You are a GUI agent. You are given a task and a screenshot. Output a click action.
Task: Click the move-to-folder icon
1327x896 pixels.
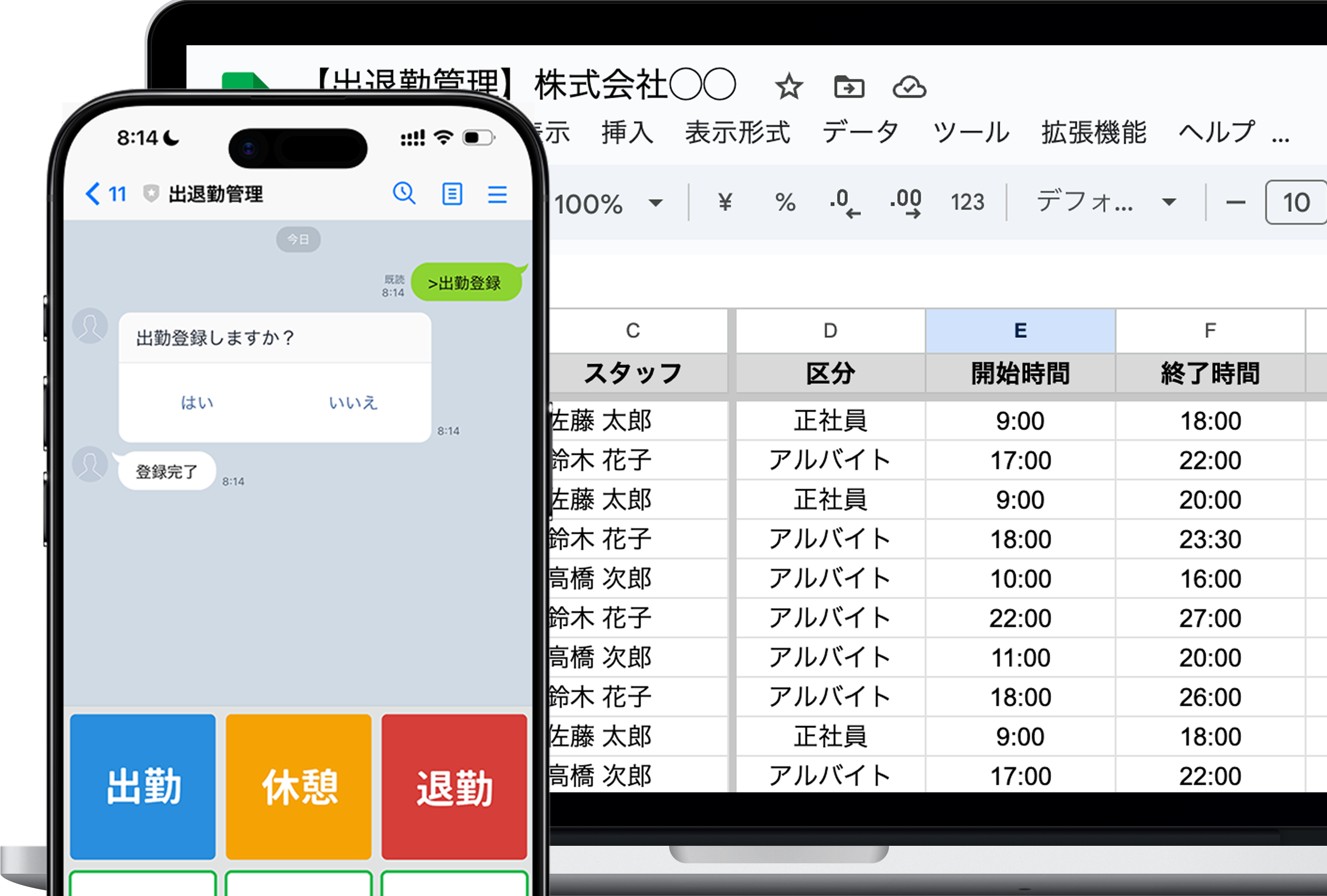[x=850, y=86]
